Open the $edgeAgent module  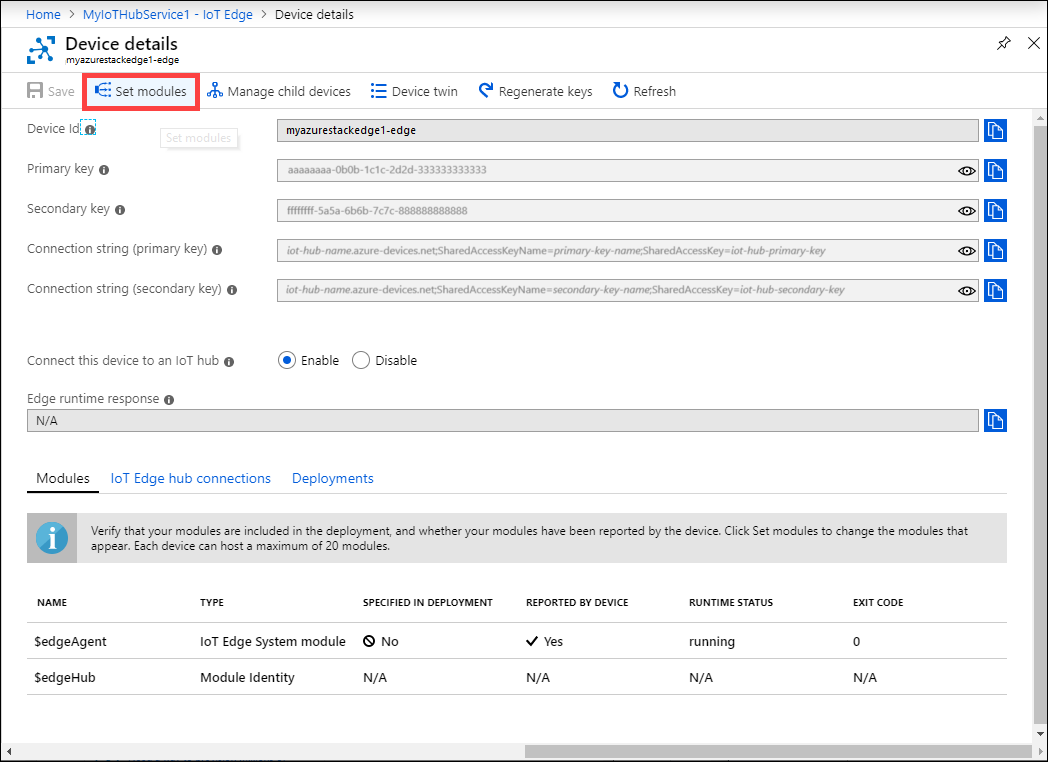70,642
